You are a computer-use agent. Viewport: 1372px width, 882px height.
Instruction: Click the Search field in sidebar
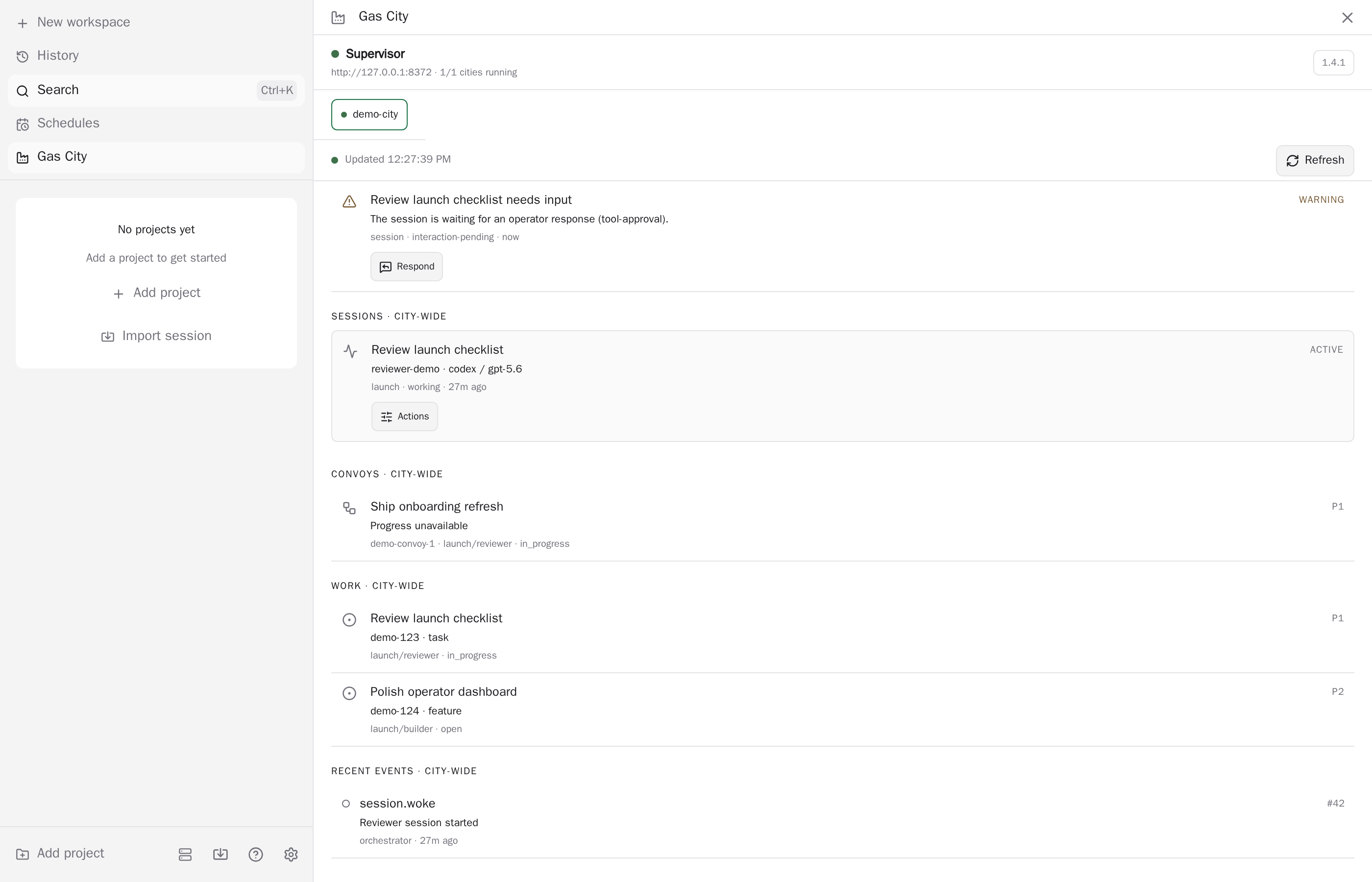point(156,90)
